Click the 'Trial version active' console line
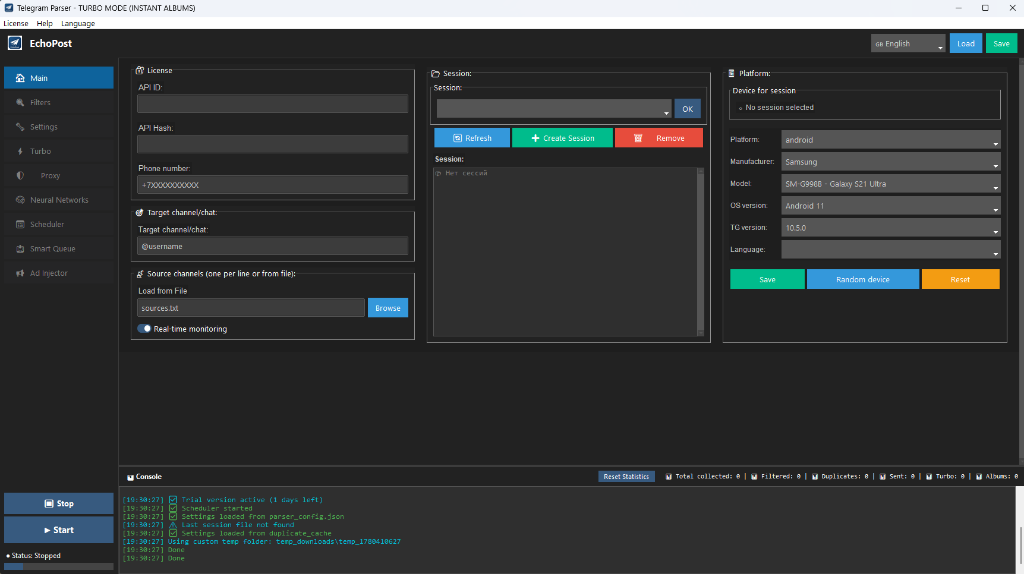Viewport: 1024px width, 574px height. 223,500
